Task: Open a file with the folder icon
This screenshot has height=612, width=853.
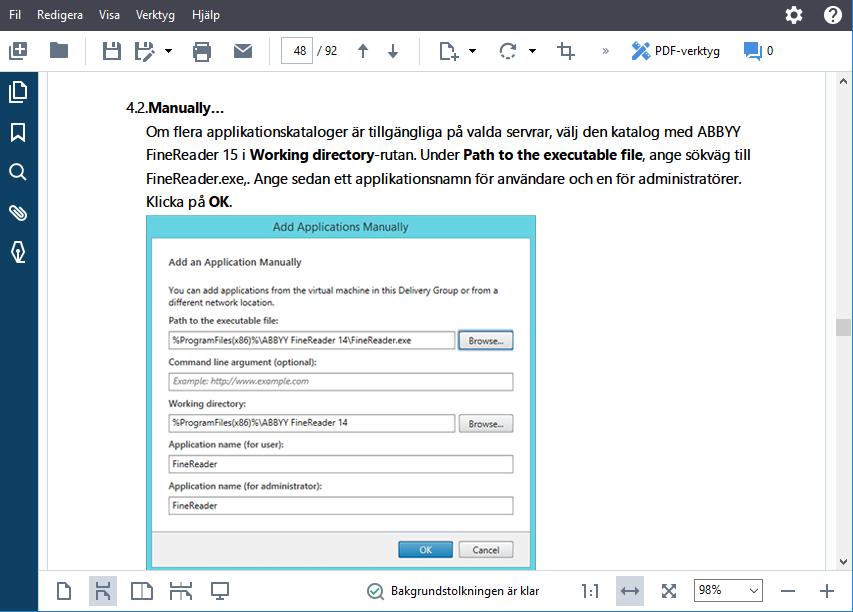Action: [x=59, y=51]
